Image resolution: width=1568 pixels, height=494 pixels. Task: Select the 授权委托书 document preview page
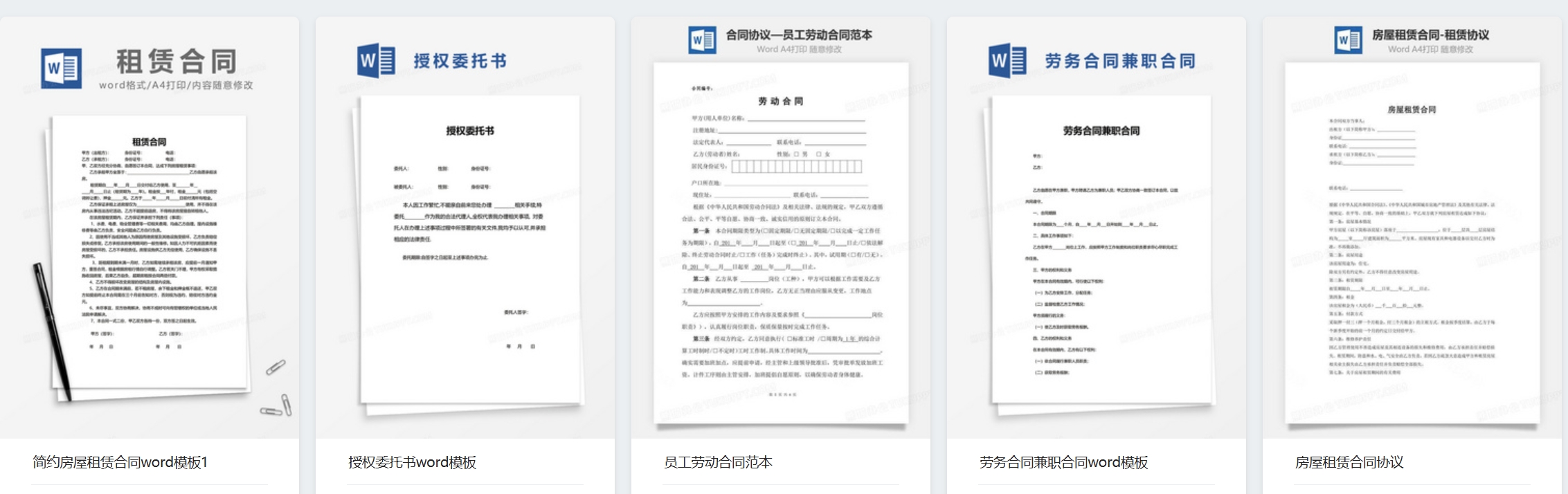(x=469, y=249)
